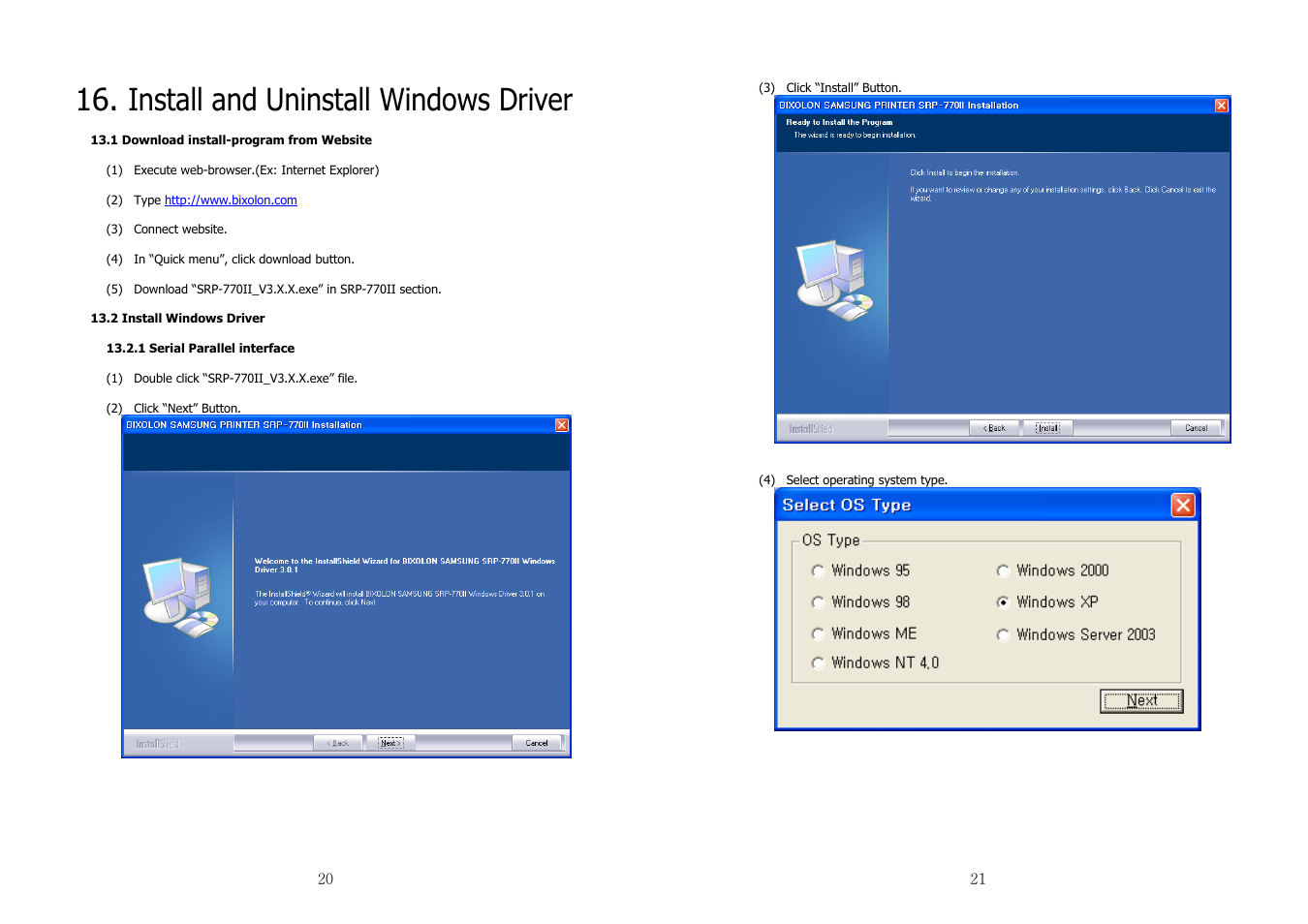Select the Windows XP radio button
Viewport: 1308px width, 924px height.
(x=1003, y=602)
